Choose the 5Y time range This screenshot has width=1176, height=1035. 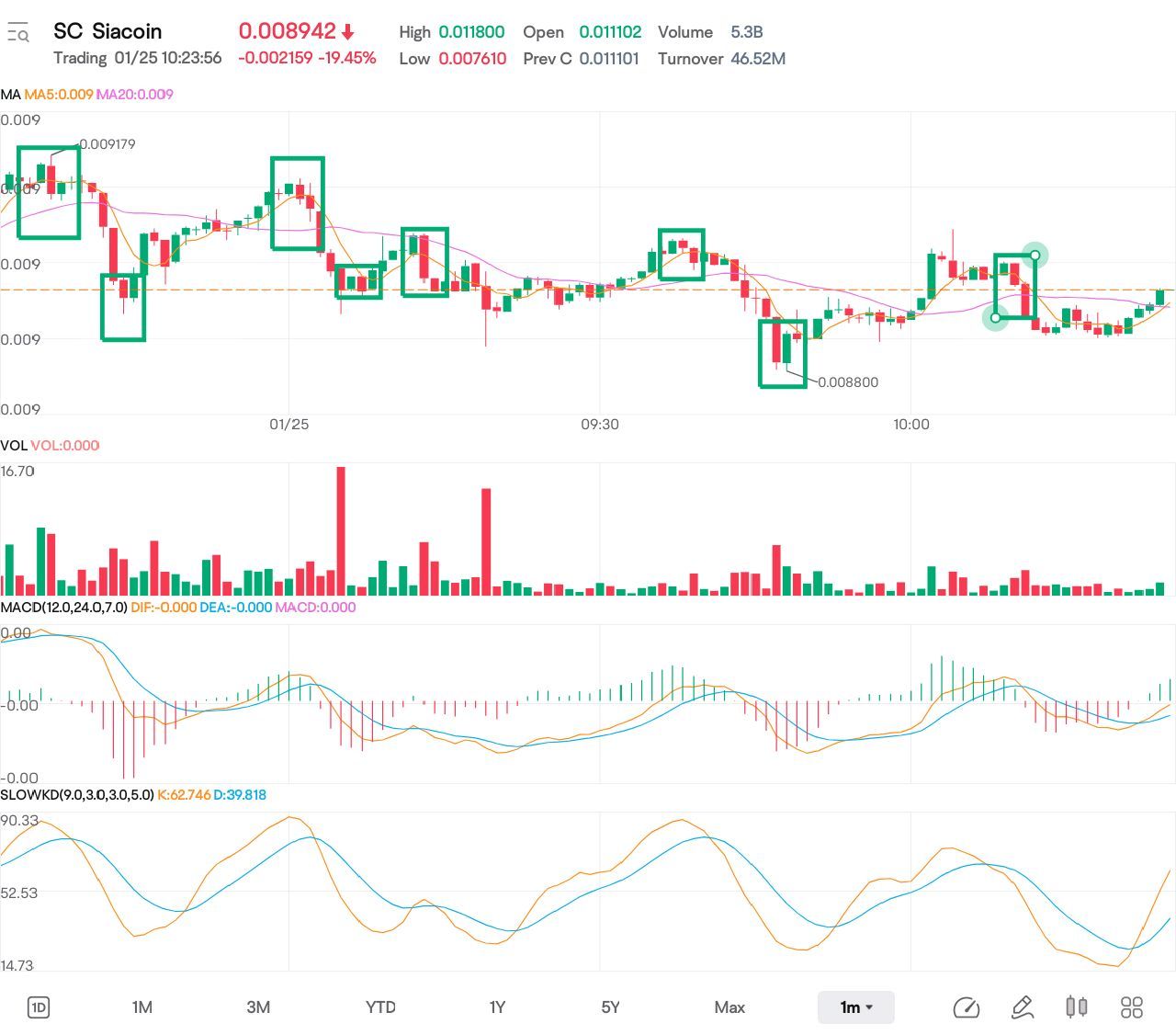point(610,1007)
